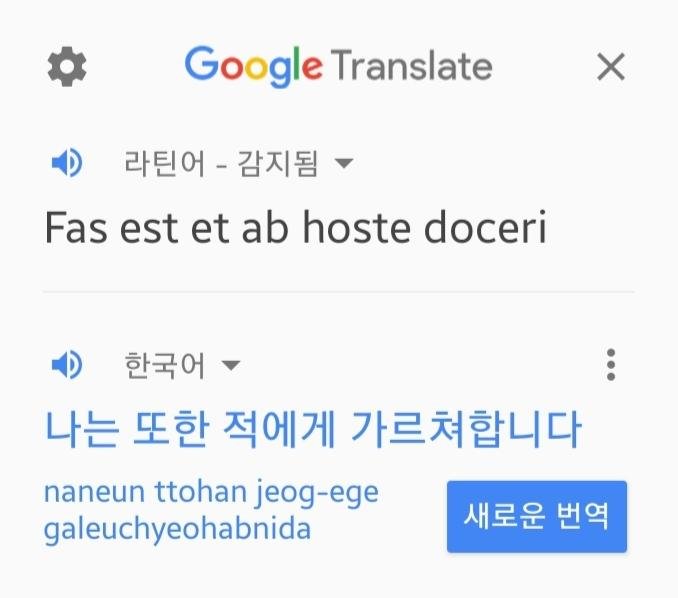Click the translated word 가르쳐합니다

[467, 429]
